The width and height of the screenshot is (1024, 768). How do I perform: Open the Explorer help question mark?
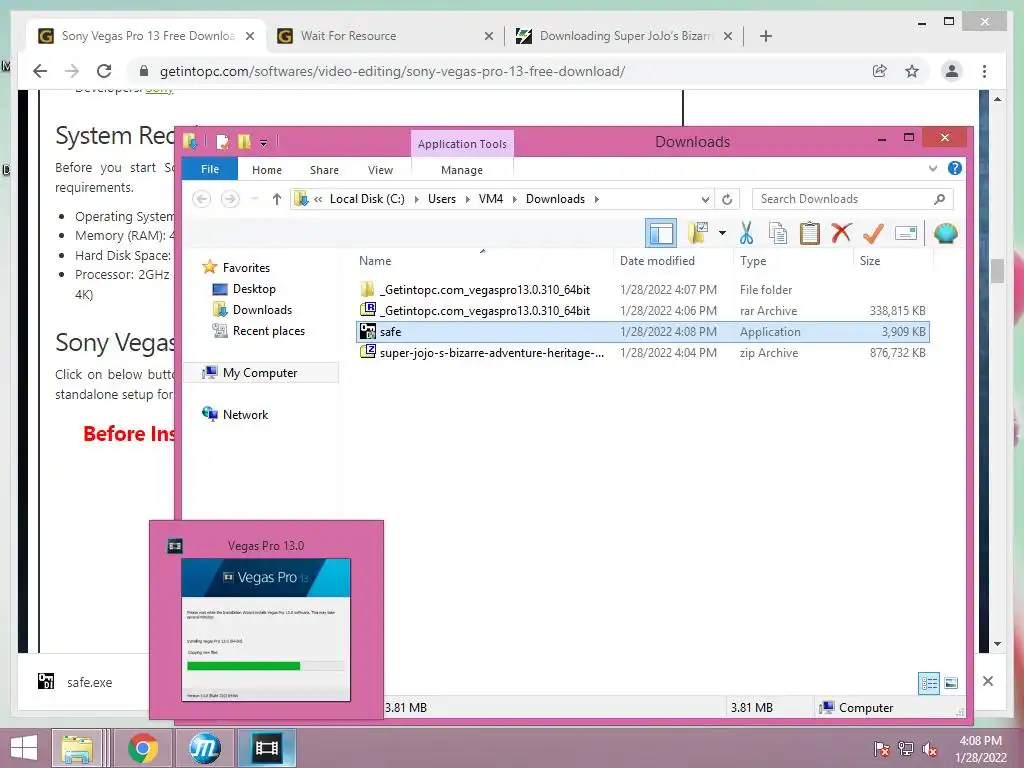click(954, 168)
